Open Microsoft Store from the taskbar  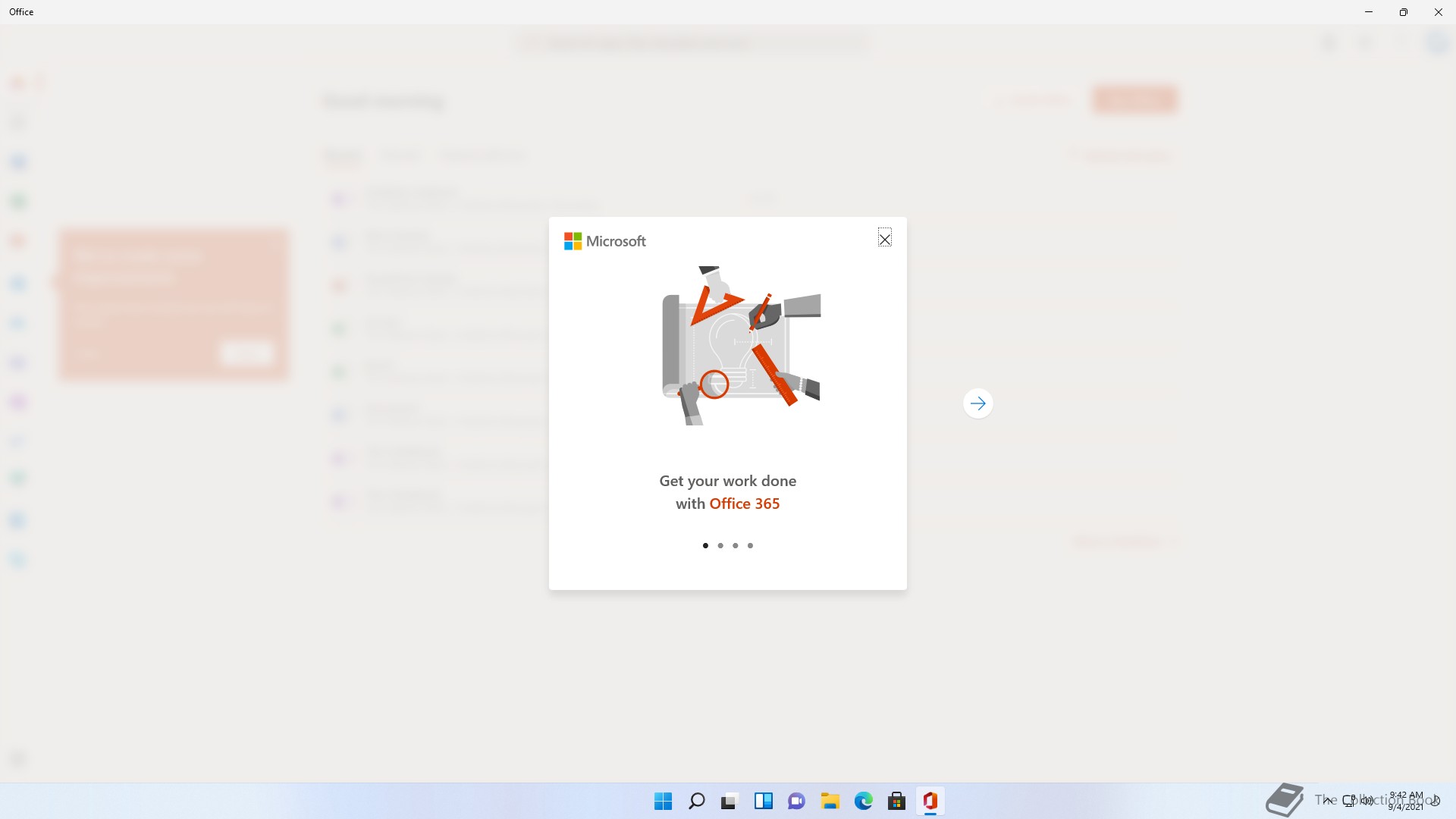(x=896, y=801)
